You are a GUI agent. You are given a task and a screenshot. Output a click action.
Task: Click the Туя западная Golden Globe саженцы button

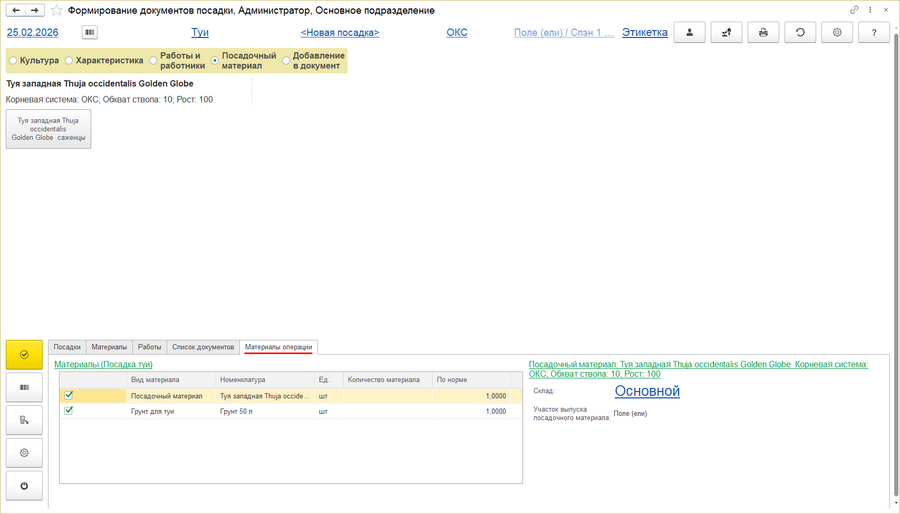[x=48, y=129]
